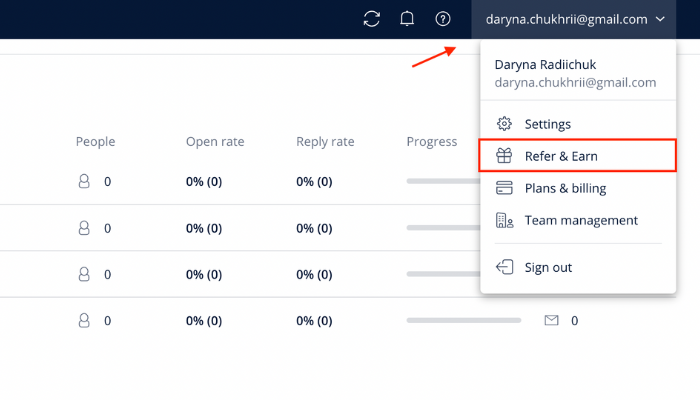Image resolution: width=700 pixels, height=400 pixels.
Task: Click the Reply rate column header
Action: coord(325,142)
